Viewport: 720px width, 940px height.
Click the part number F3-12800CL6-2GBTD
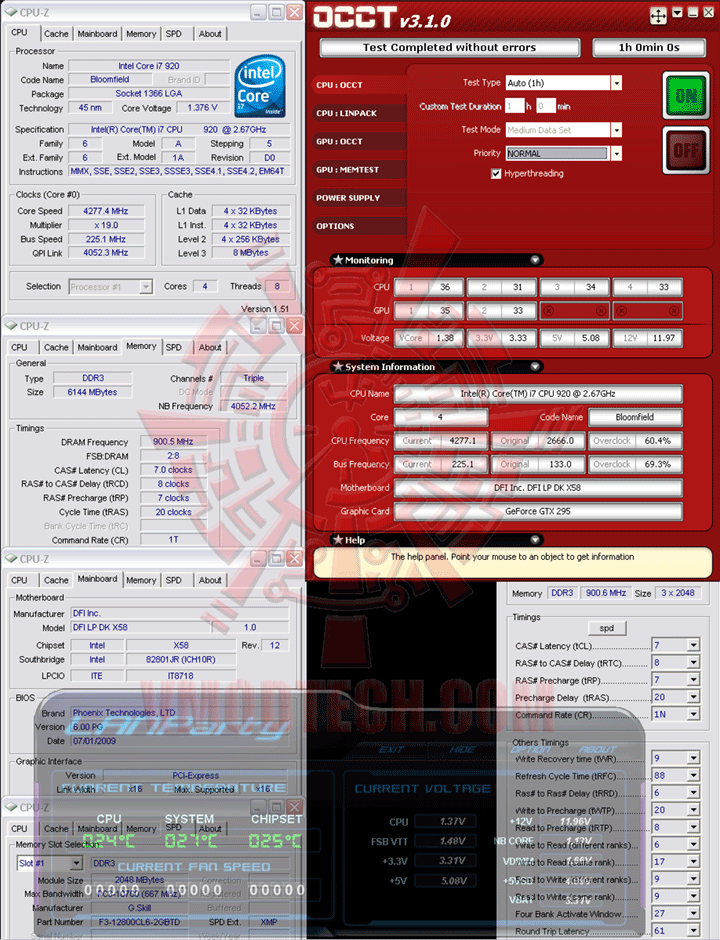click(139, 922)
